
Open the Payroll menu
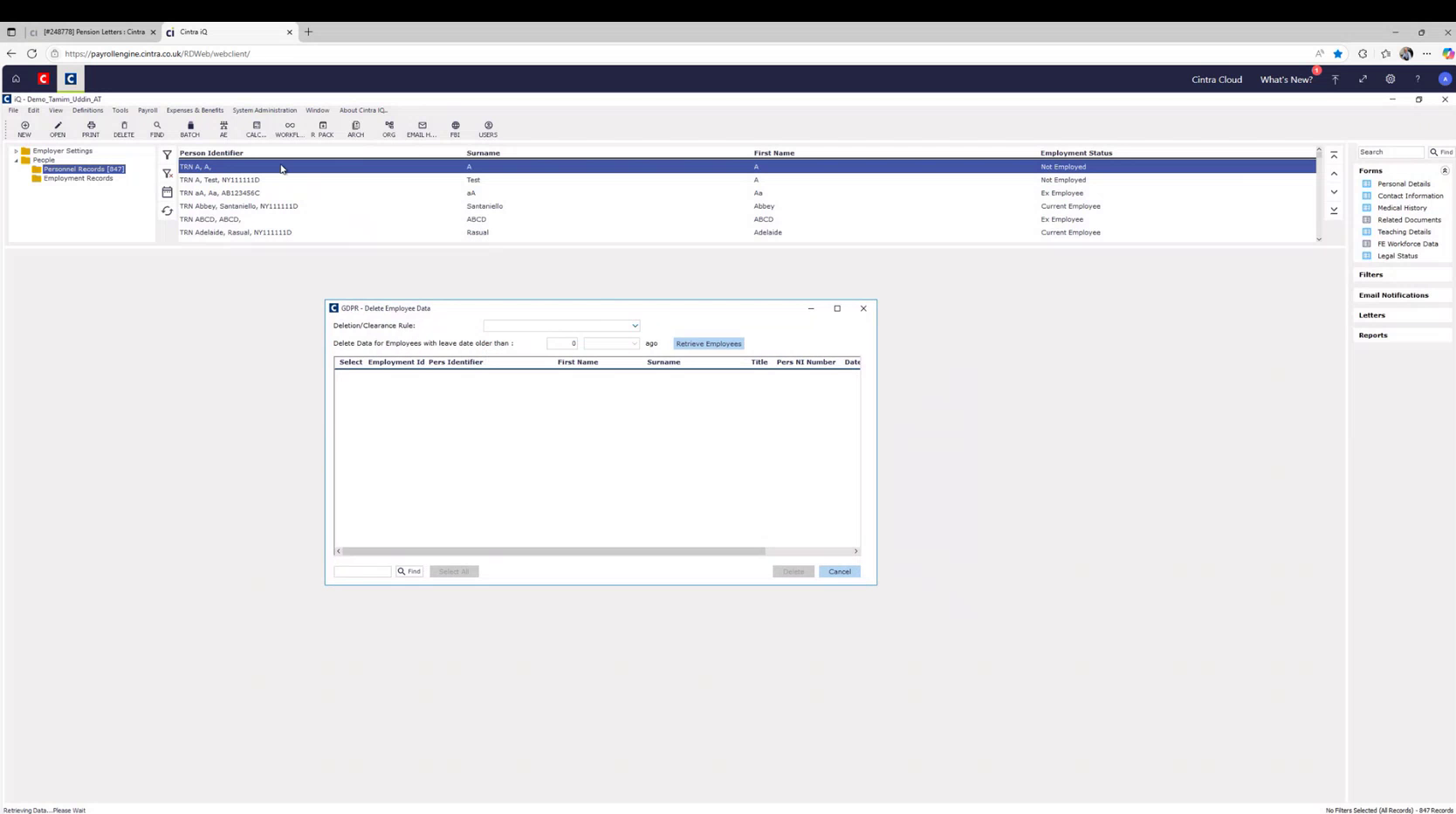tap(147, 110)
